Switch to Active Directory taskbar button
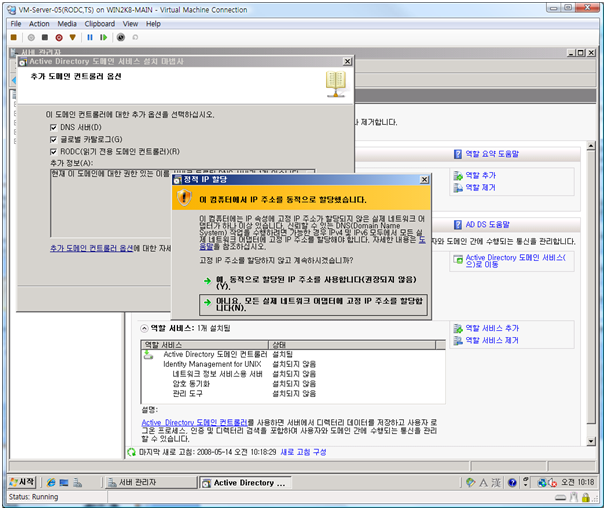606x510 pixels. [245, 483]
